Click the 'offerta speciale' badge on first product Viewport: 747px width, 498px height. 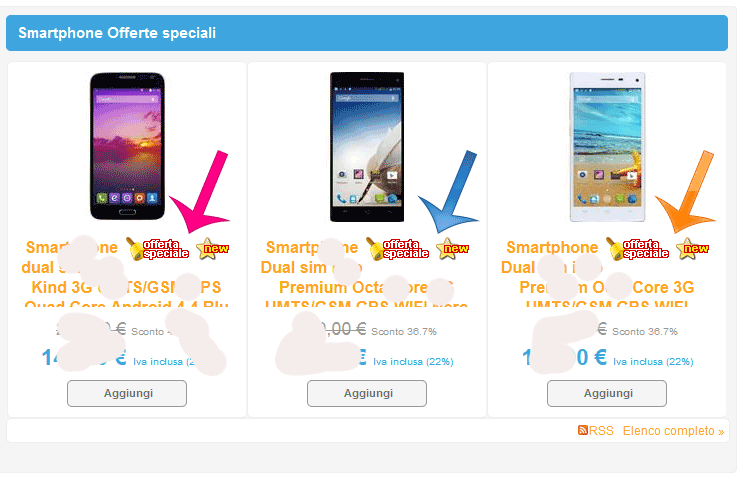coord(158,249)
